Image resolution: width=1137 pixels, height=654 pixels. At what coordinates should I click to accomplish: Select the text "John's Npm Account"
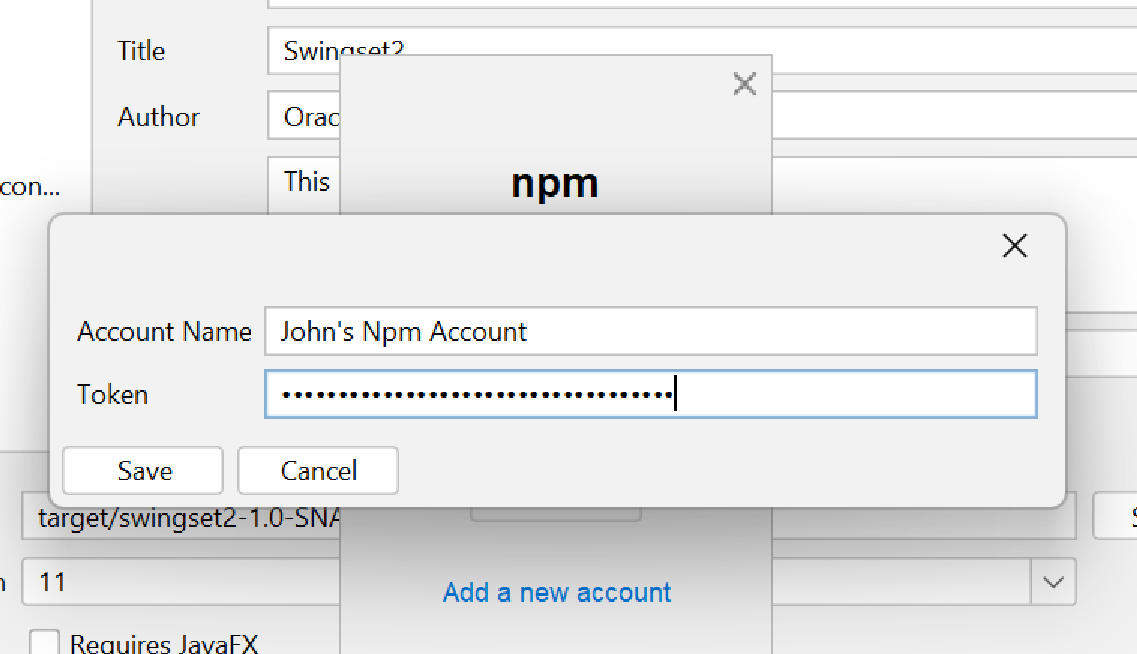[x=404, y=331]
